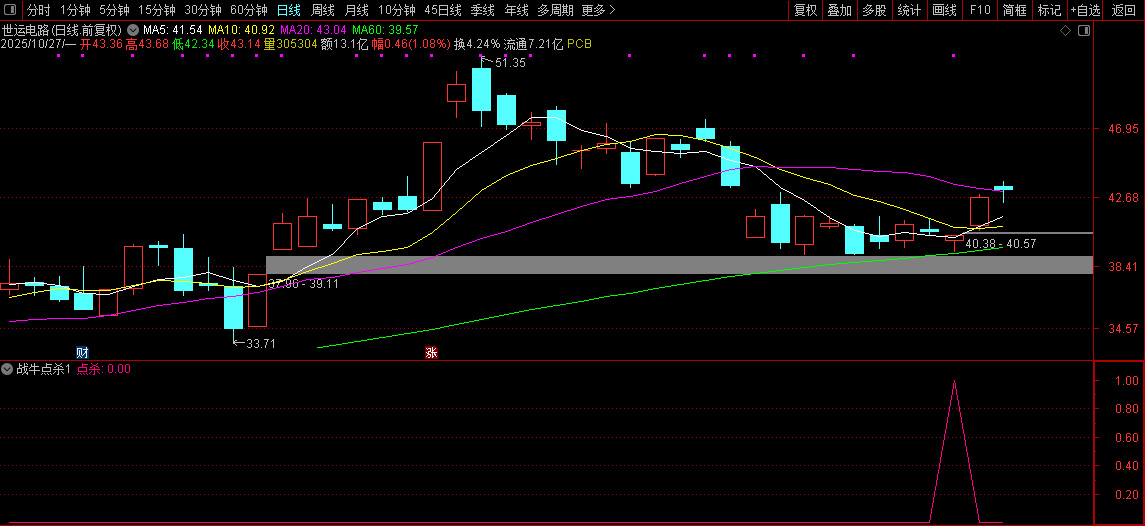This screenshot has height=526, width=1145.
Task: Click the 复权 adjustment button
Action: [805, 10]
